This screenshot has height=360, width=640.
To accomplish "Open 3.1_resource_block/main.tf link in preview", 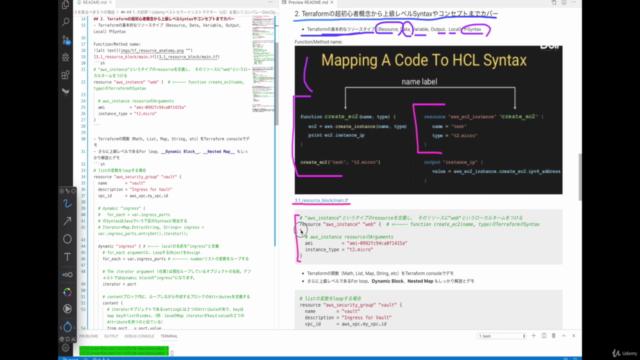I will 321,200.
